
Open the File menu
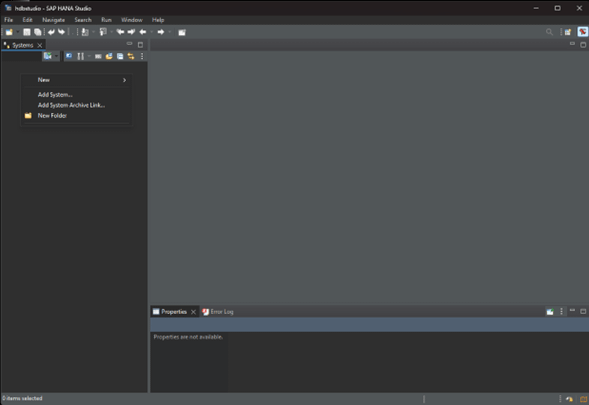[x=9, y=20]
